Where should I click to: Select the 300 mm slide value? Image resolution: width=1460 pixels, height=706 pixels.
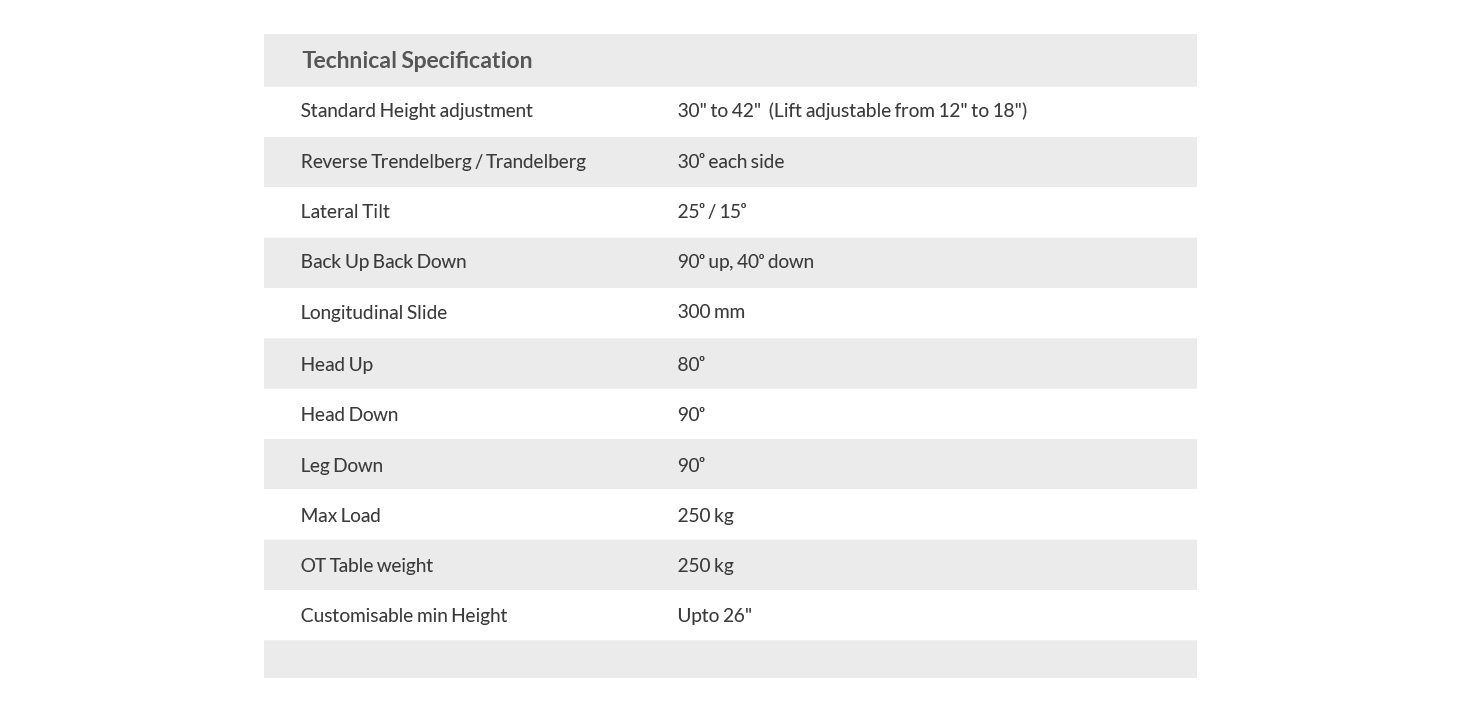point(710,311)
